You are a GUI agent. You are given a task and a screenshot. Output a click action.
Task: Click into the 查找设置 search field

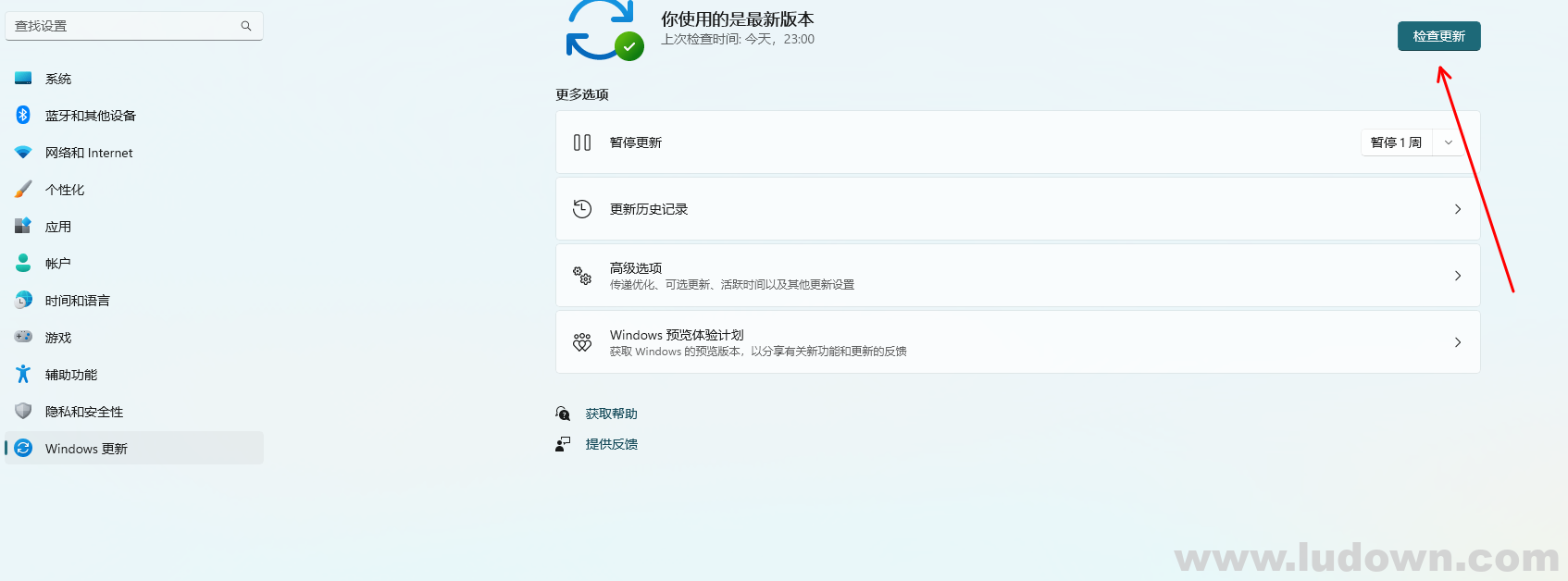134,26
